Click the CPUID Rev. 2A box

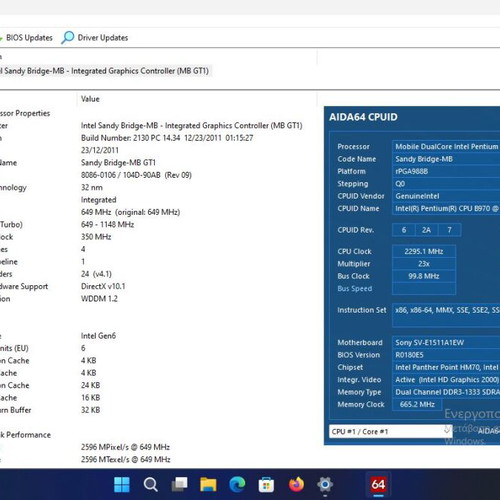(x=426, y=230)
